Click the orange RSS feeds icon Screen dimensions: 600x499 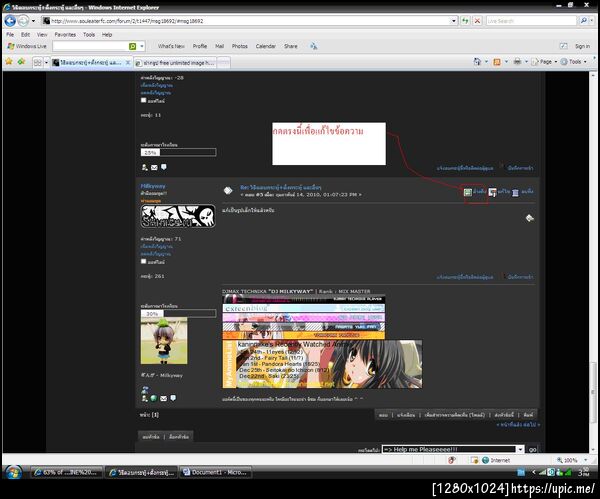[497, 62]
